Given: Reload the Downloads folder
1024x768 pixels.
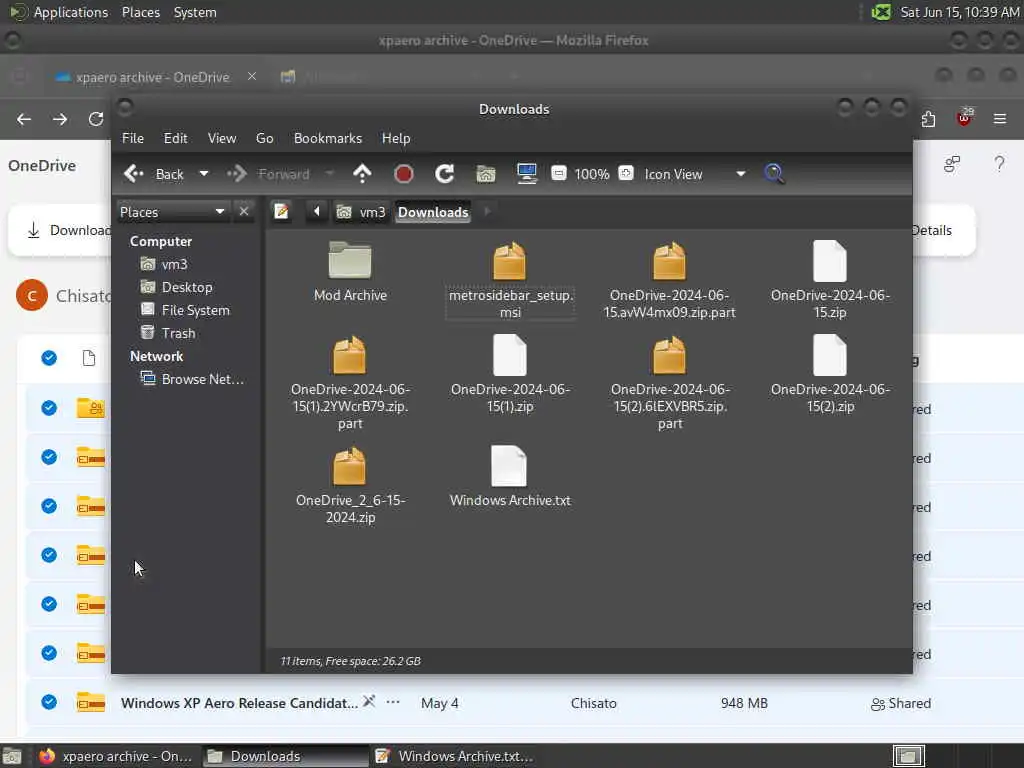Looking at the screenshot, I should point(445,174).
